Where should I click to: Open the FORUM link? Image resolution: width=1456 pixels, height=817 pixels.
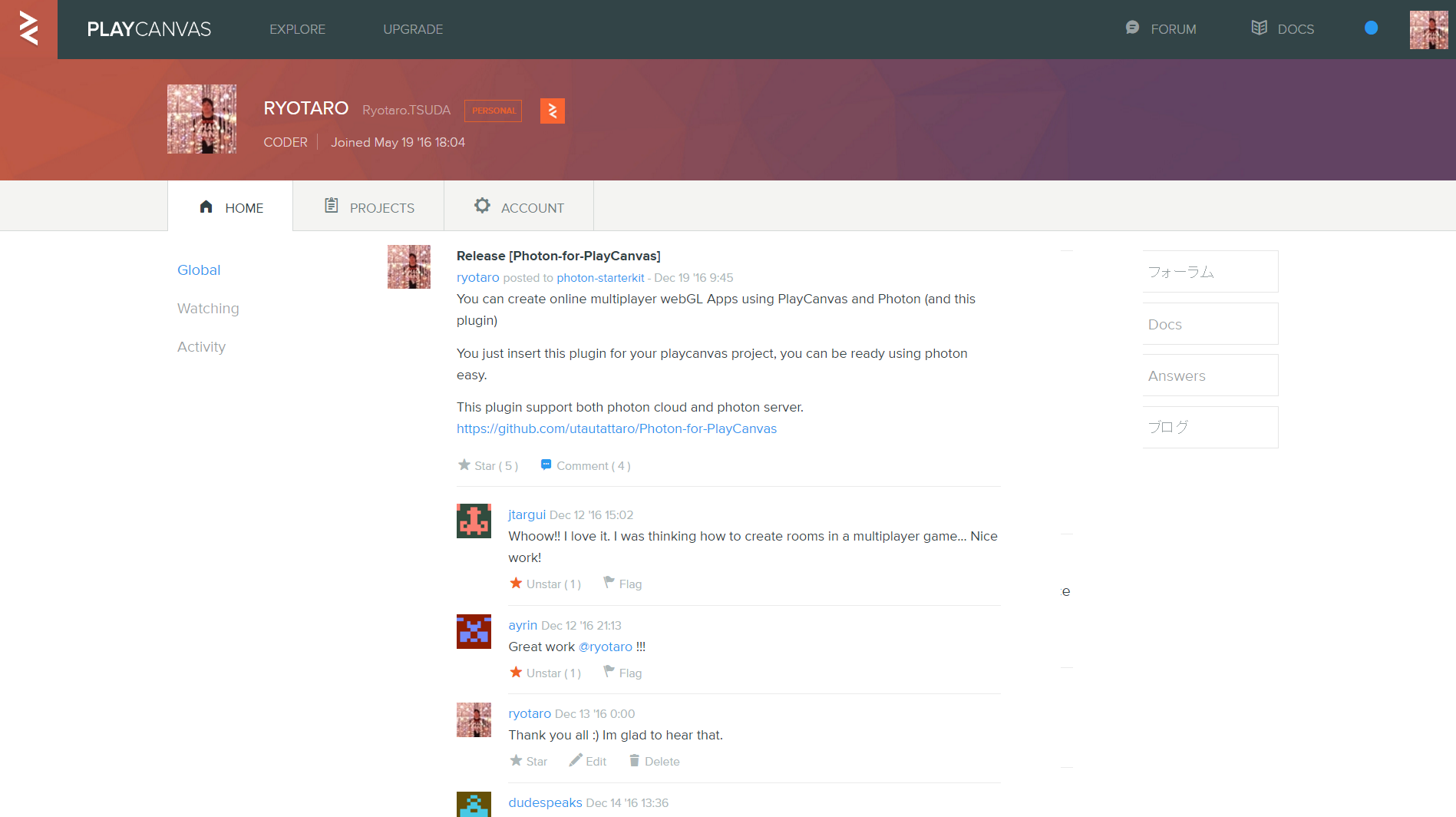tap(1173, 29)
